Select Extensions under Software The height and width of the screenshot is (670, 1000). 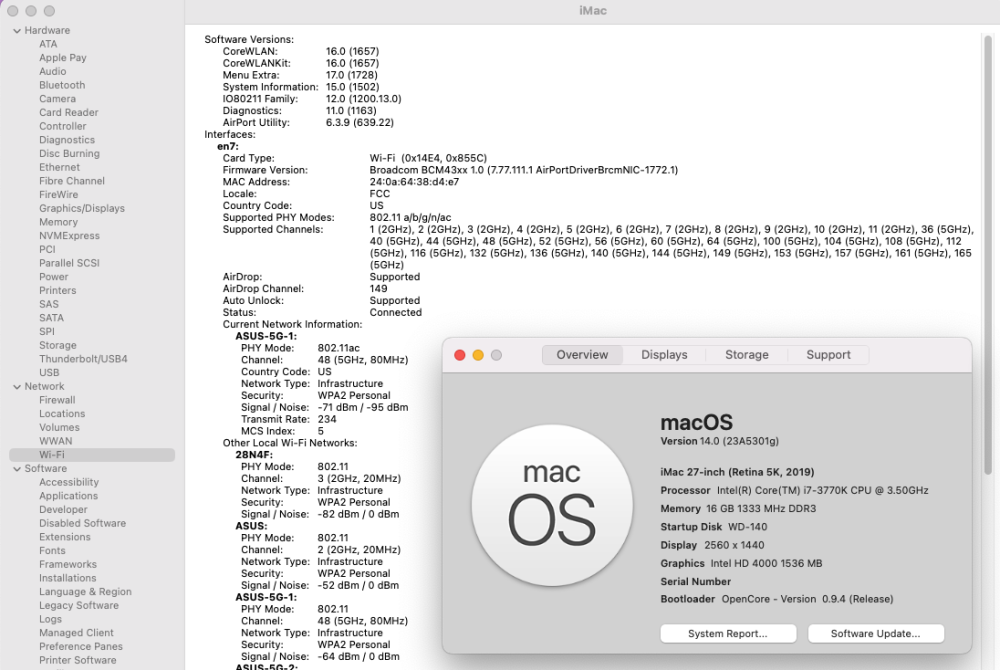click(64, 537)
